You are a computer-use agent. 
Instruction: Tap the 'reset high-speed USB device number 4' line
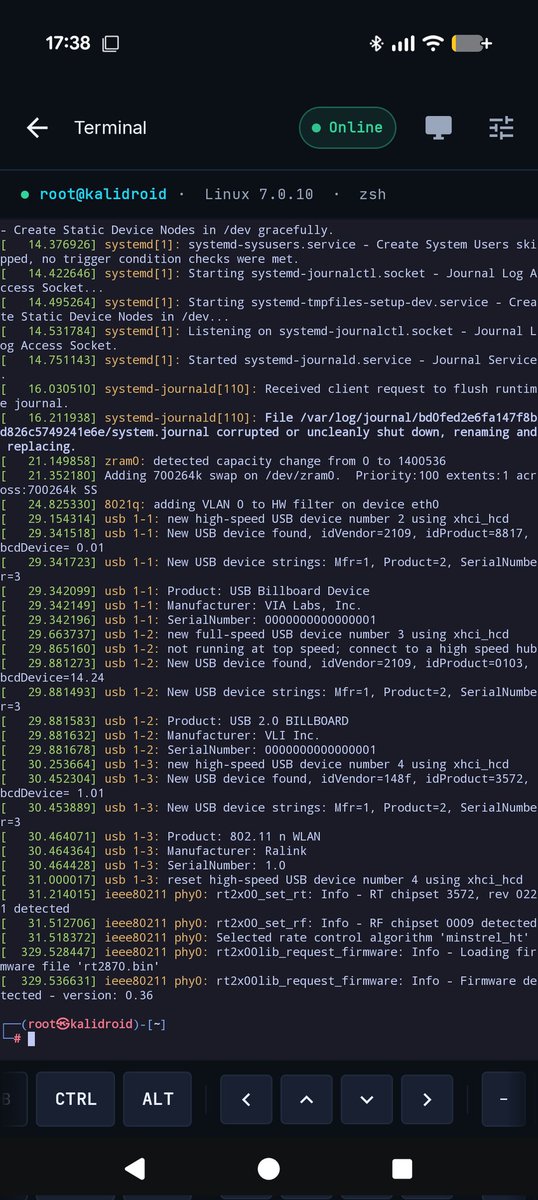click(x=262, y=880)
